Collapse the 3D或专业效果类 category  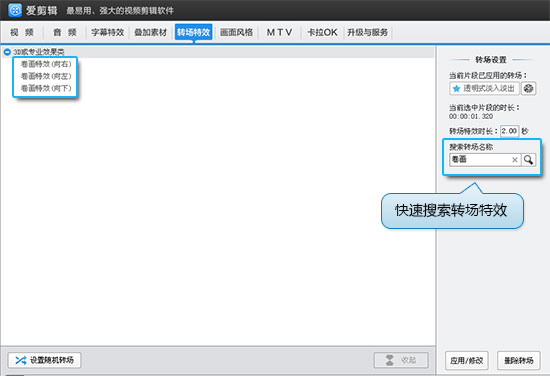tap(7, 52)
